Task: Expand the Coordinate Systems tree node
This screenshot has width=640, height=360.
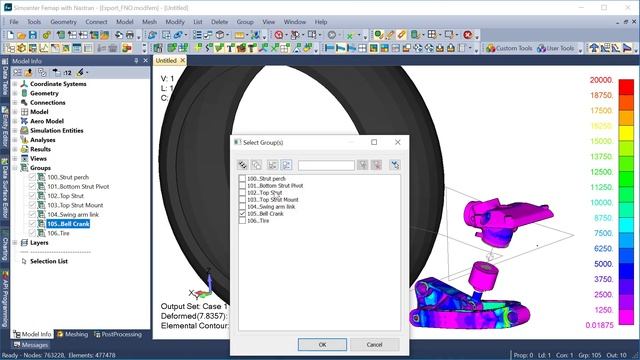Action: tap(15, 84)
